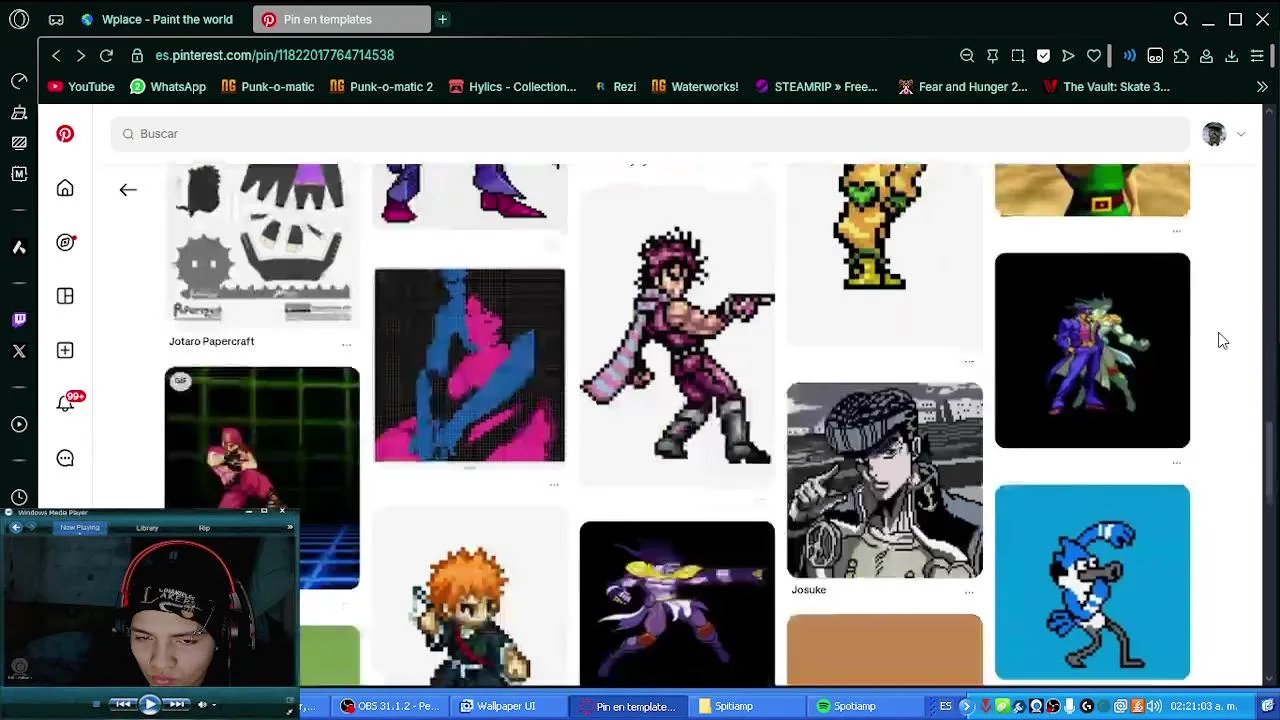Open the zoom-out magnifier in address bar
The width and height of the screenshot is (1280, 720).
click(x=967, y=56)
